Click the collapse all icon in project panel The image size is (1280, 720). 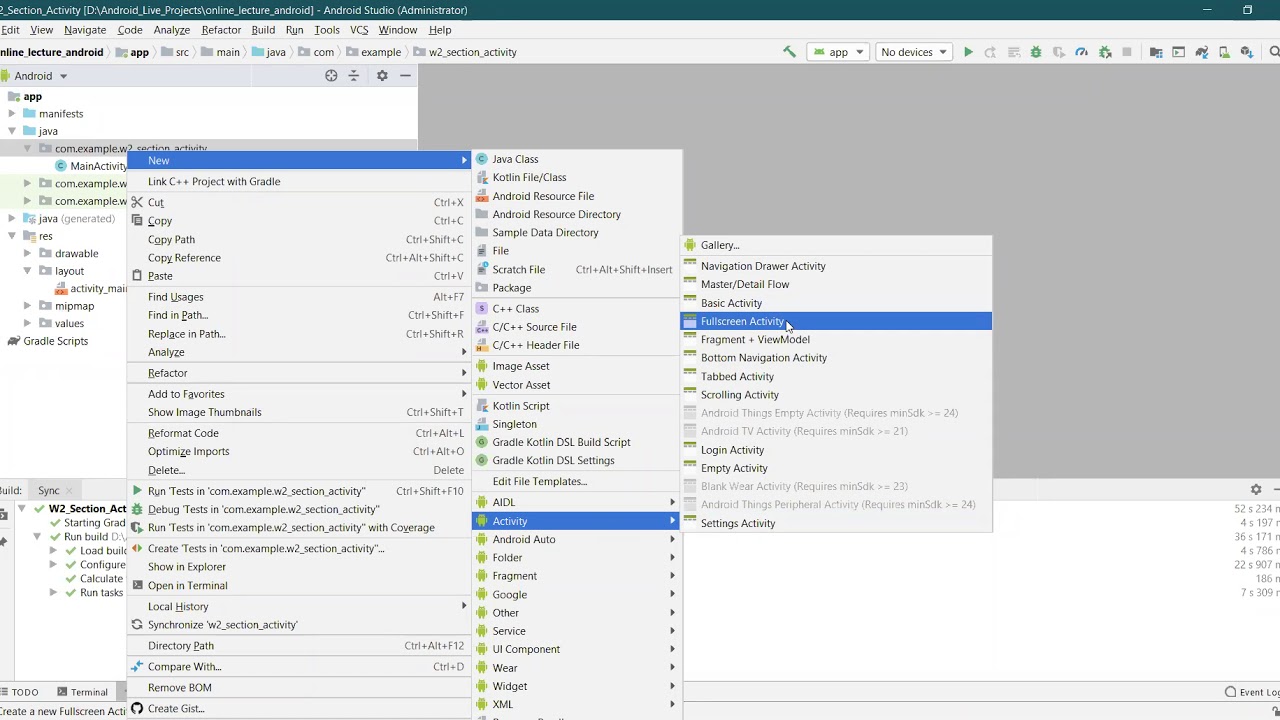pyautogui.click(x=353, y=76)
